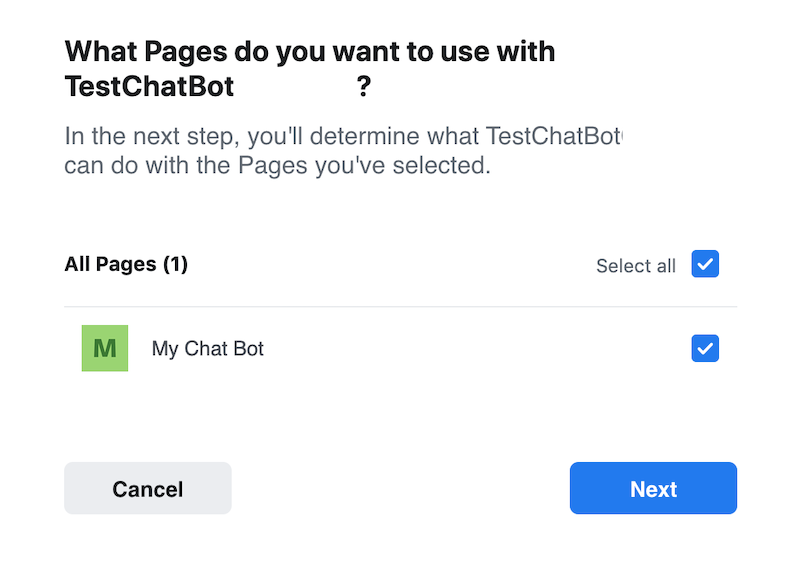Deselect all pages via Select all box
This screenshot has height=561, width=800.
point(705,264)
